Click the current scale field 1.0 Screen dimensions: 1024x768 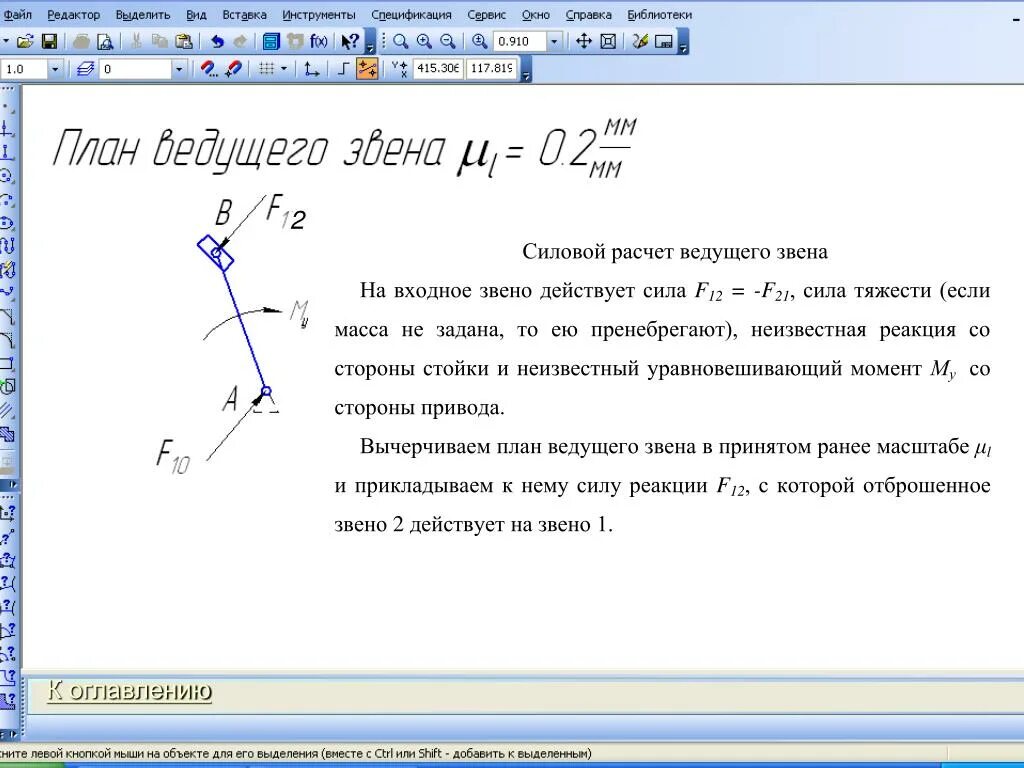tap(24, 69)
